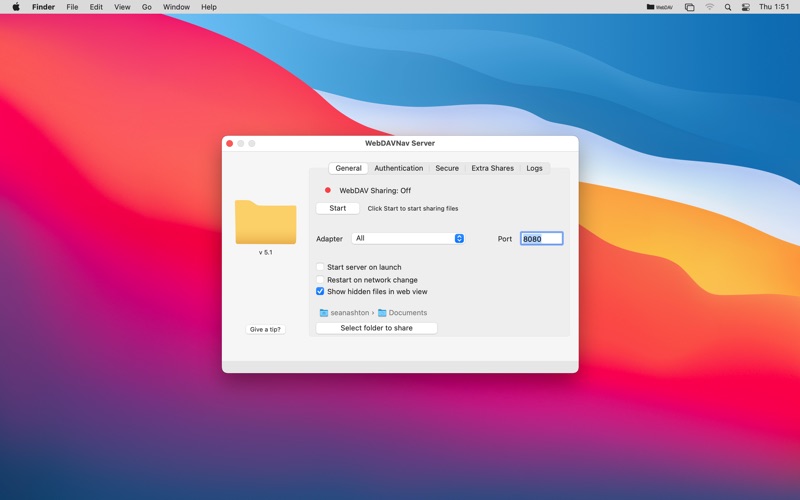
Task: Click the seanashton path text
Action: [x=349, y=313]
